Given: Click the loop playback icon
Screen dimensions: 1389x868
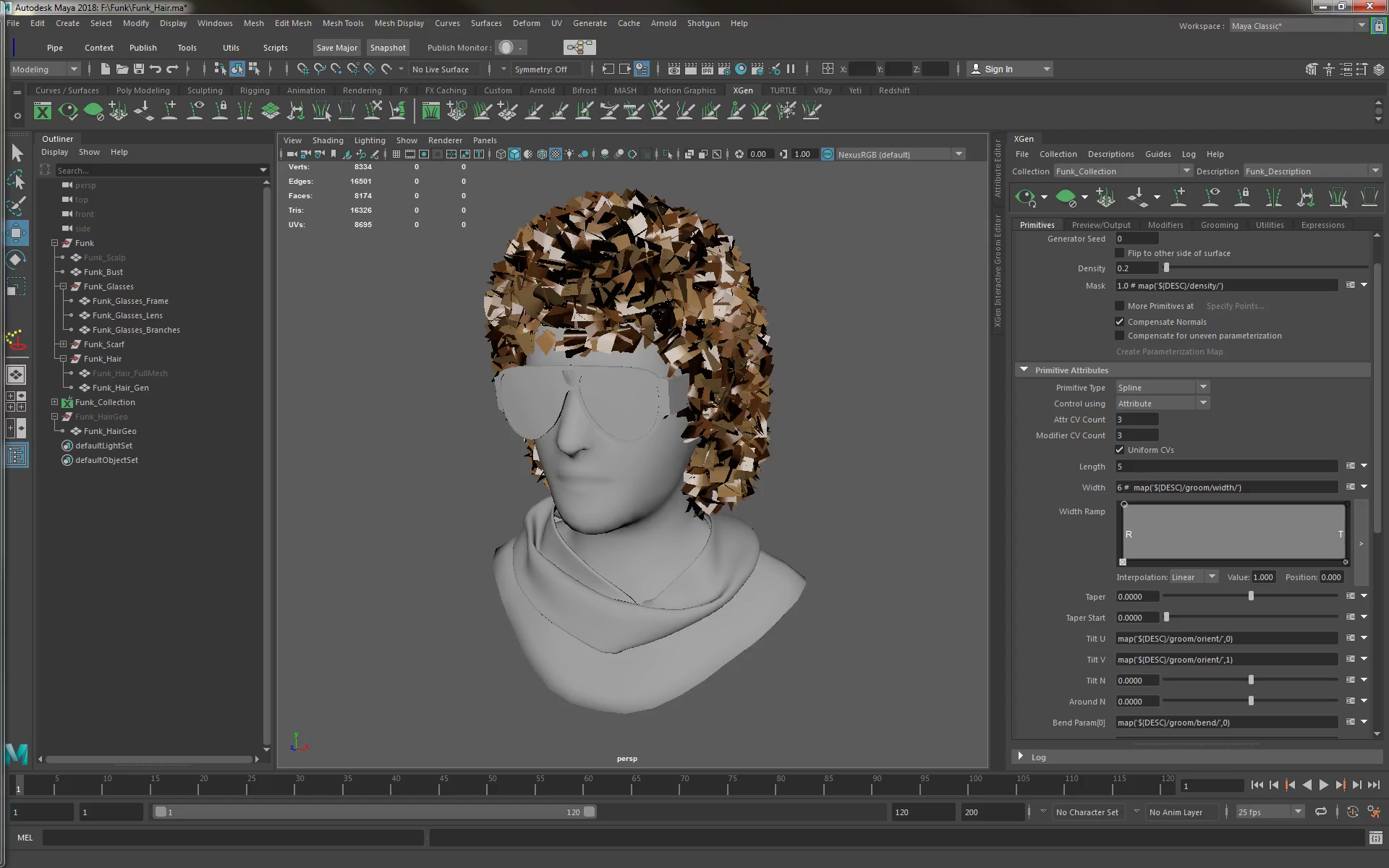Looking at the screenshot, I should (1321, 812).
